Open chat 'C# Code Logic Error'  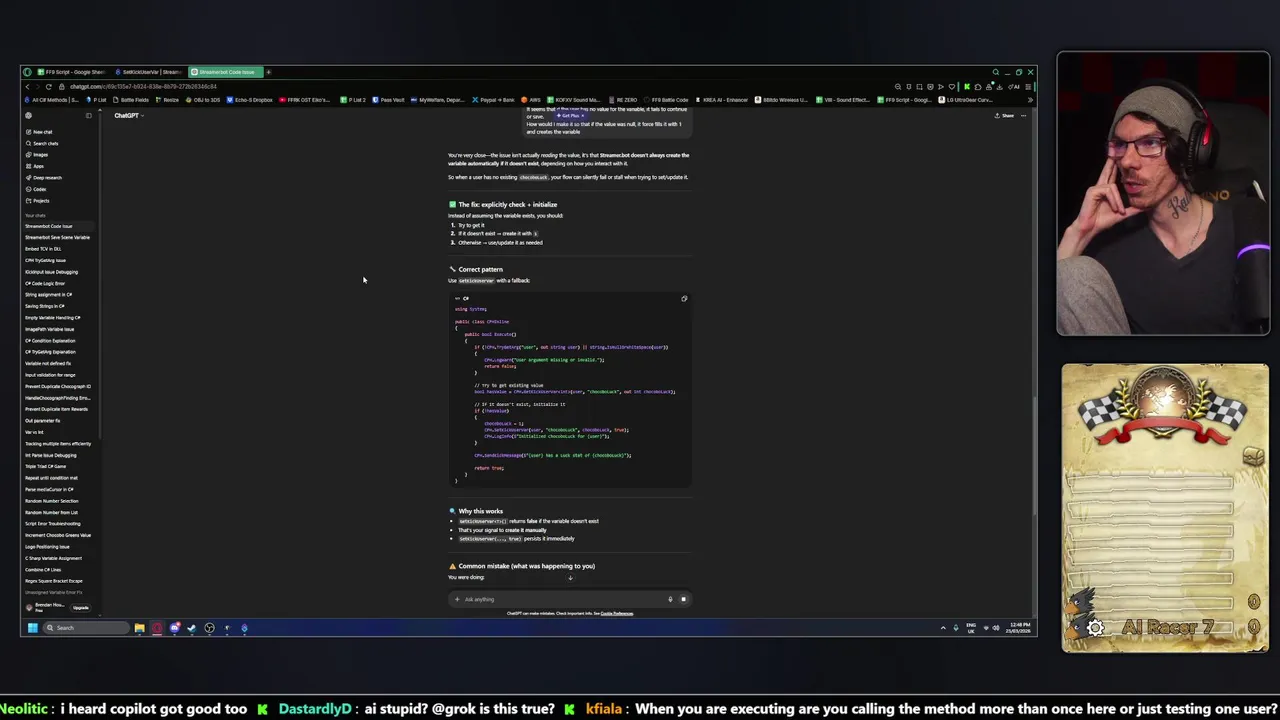pyautogui.click(x=45, y=283)
